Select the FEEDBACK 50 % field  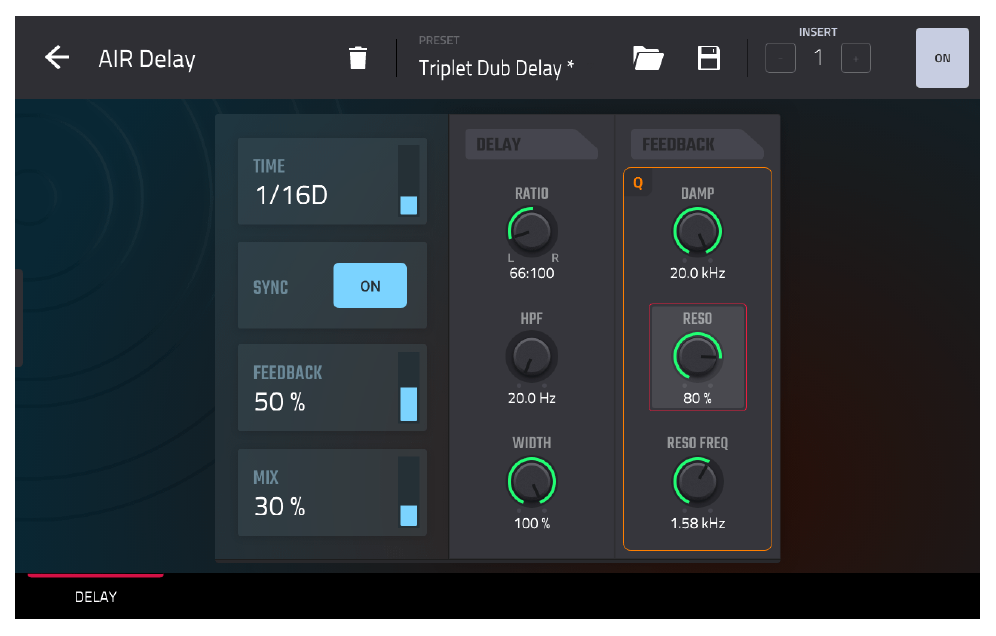[x=332, y=388]
